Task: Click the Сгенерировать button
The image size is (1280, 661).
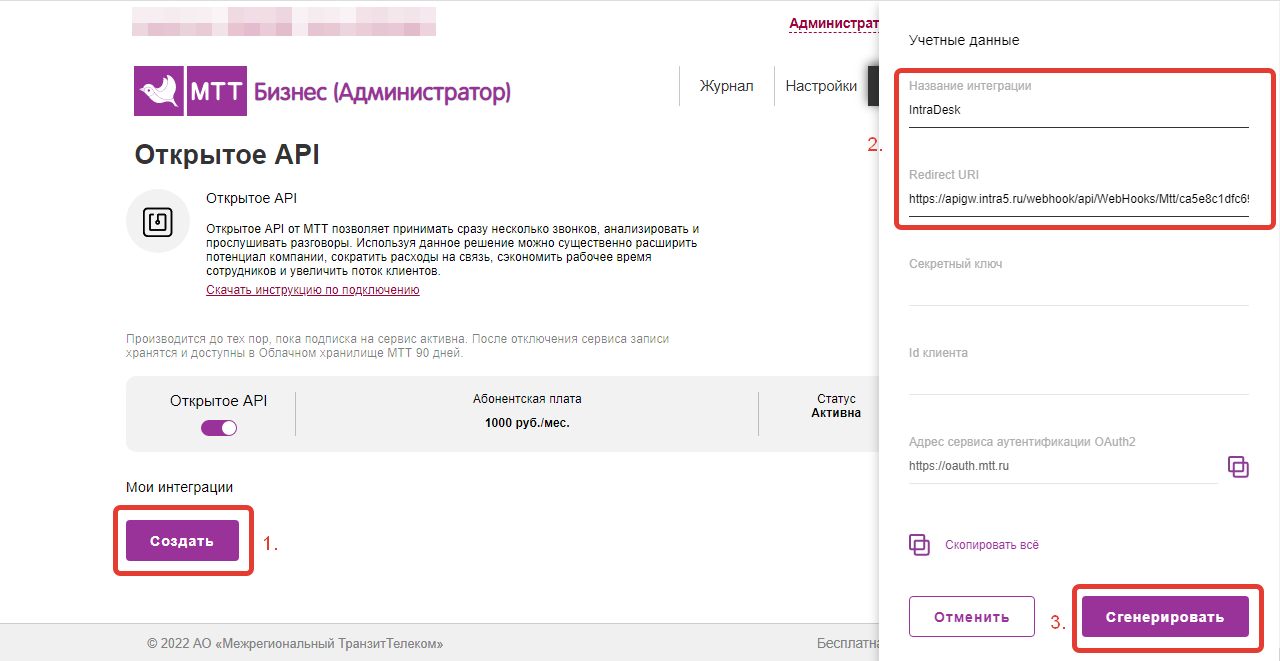Action: 1165,617
